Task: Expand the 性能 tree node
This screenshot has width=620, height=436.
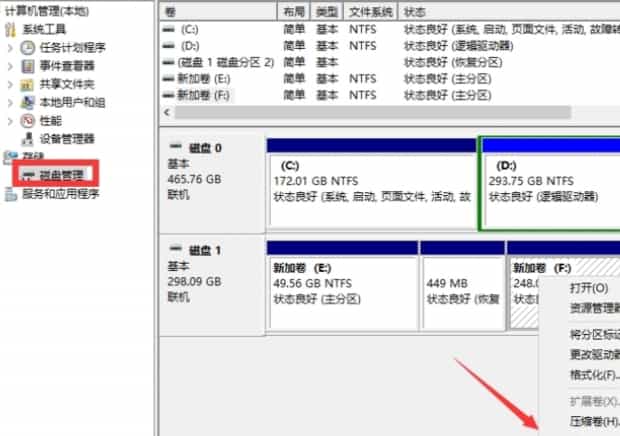Action: (11, 120)
